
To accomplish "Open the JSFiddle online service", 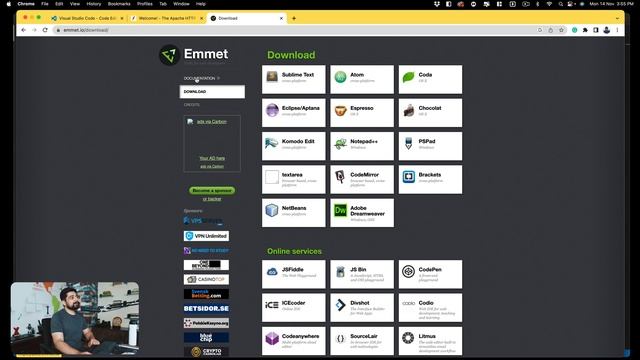I will pos(294,274).
